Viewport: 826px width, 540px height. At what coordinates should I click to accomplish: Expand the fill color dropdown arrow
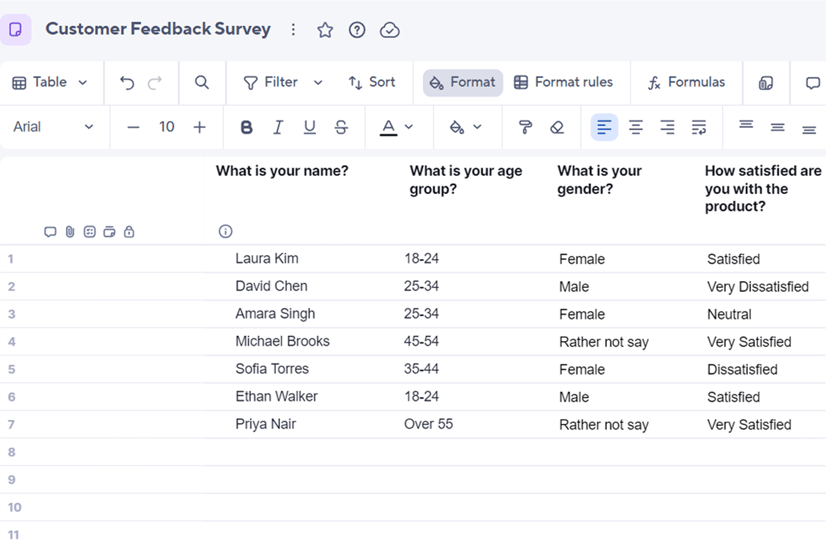[477, 127]
